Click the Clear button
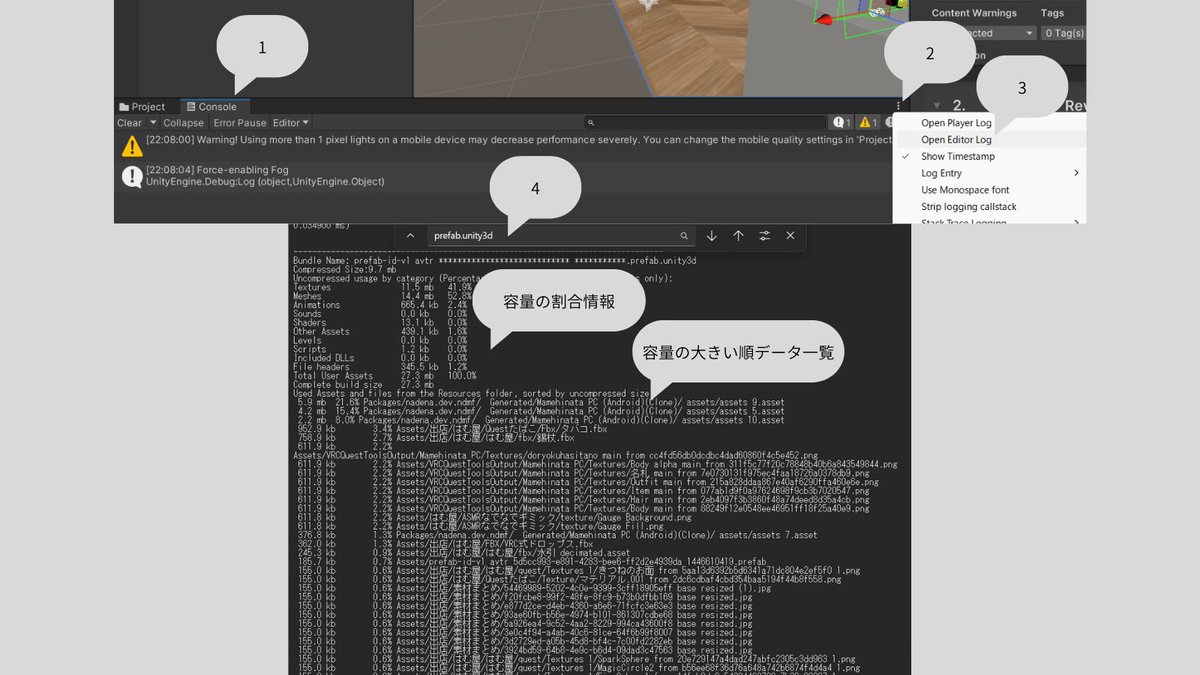The image size is (1200, 675). coord(130,122)
